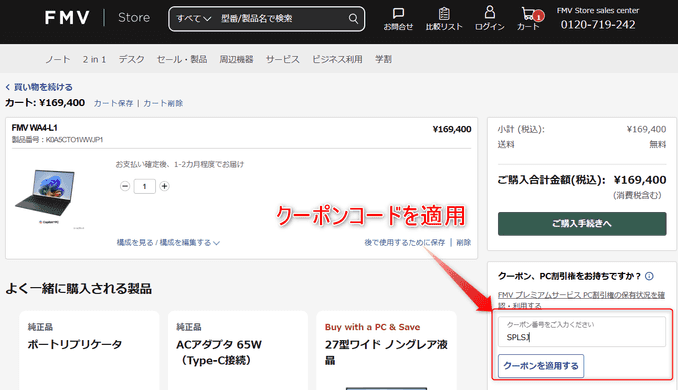Open the ACアダプタ 65W product card
This screenshot has height=390, width=678.
[x=238, y=350]
